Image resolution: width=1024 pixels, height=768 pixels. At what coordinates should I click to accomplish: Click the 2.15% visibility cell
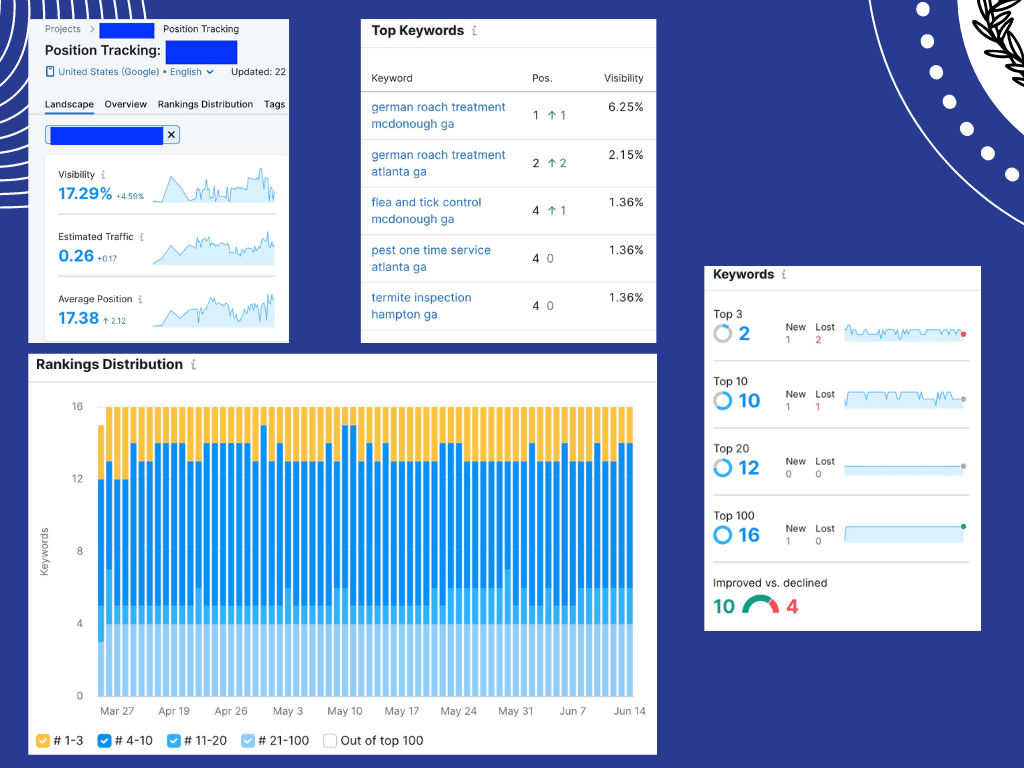[x=626, y=155]
